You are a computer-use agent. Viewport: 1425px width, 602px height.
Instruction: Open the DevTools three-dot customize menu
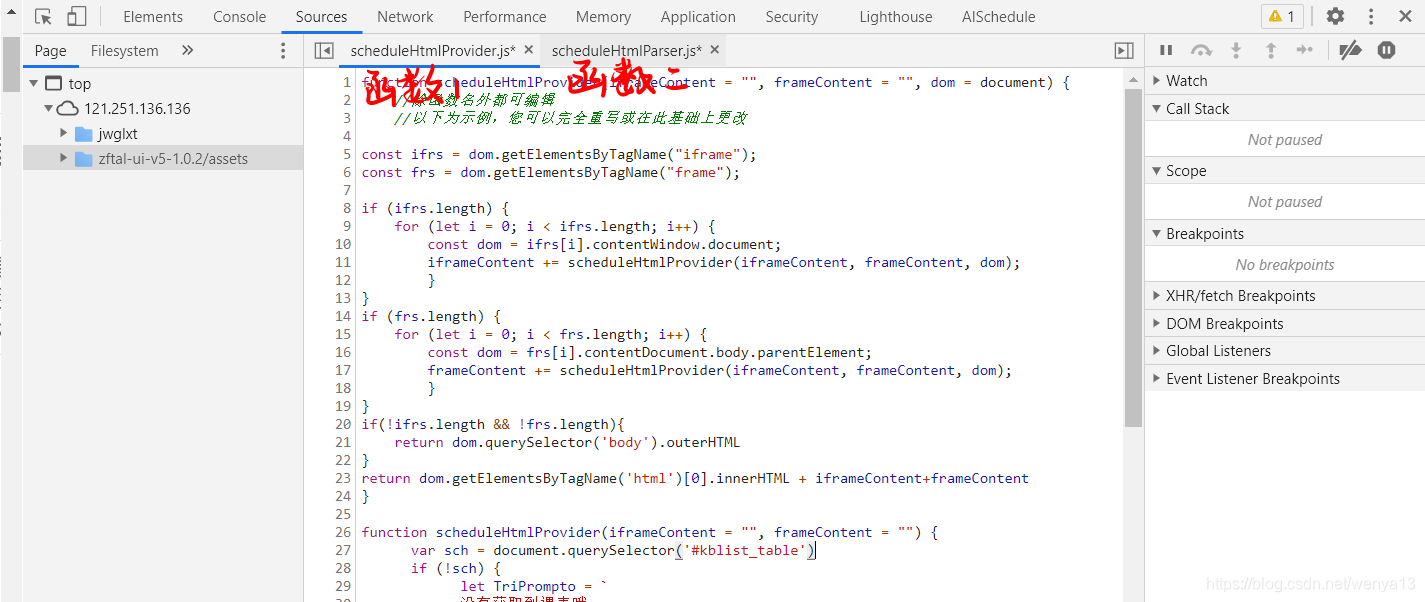point(1371,16)
